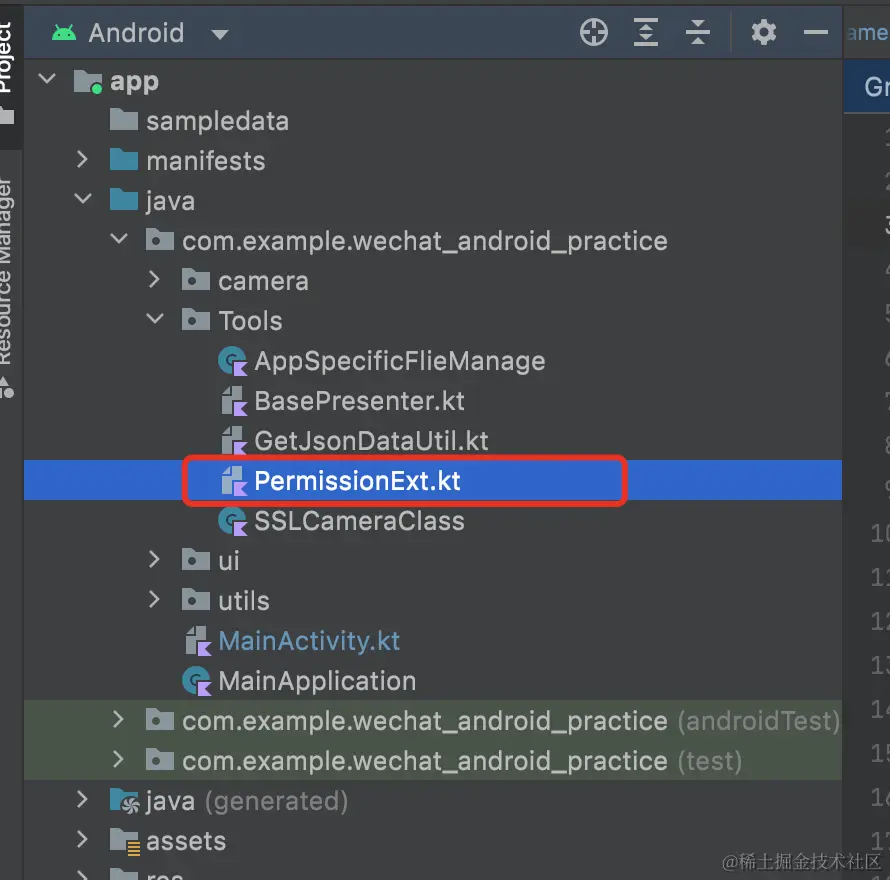Expand the androidTest package
The image size is (890, 880).
click(118, 719)
